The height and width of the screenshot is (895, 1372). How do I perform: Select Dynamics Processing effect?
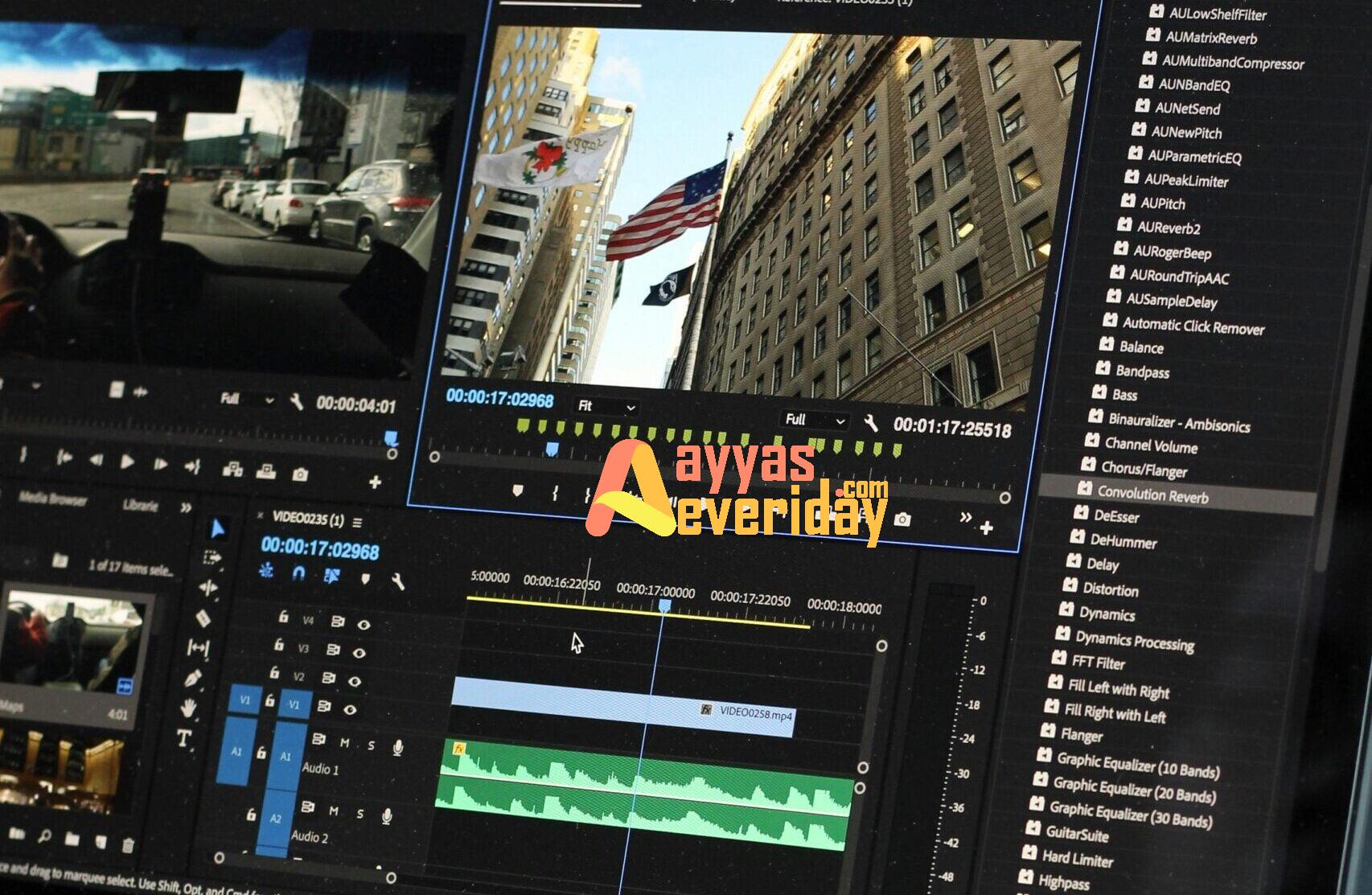point(1135,641)
